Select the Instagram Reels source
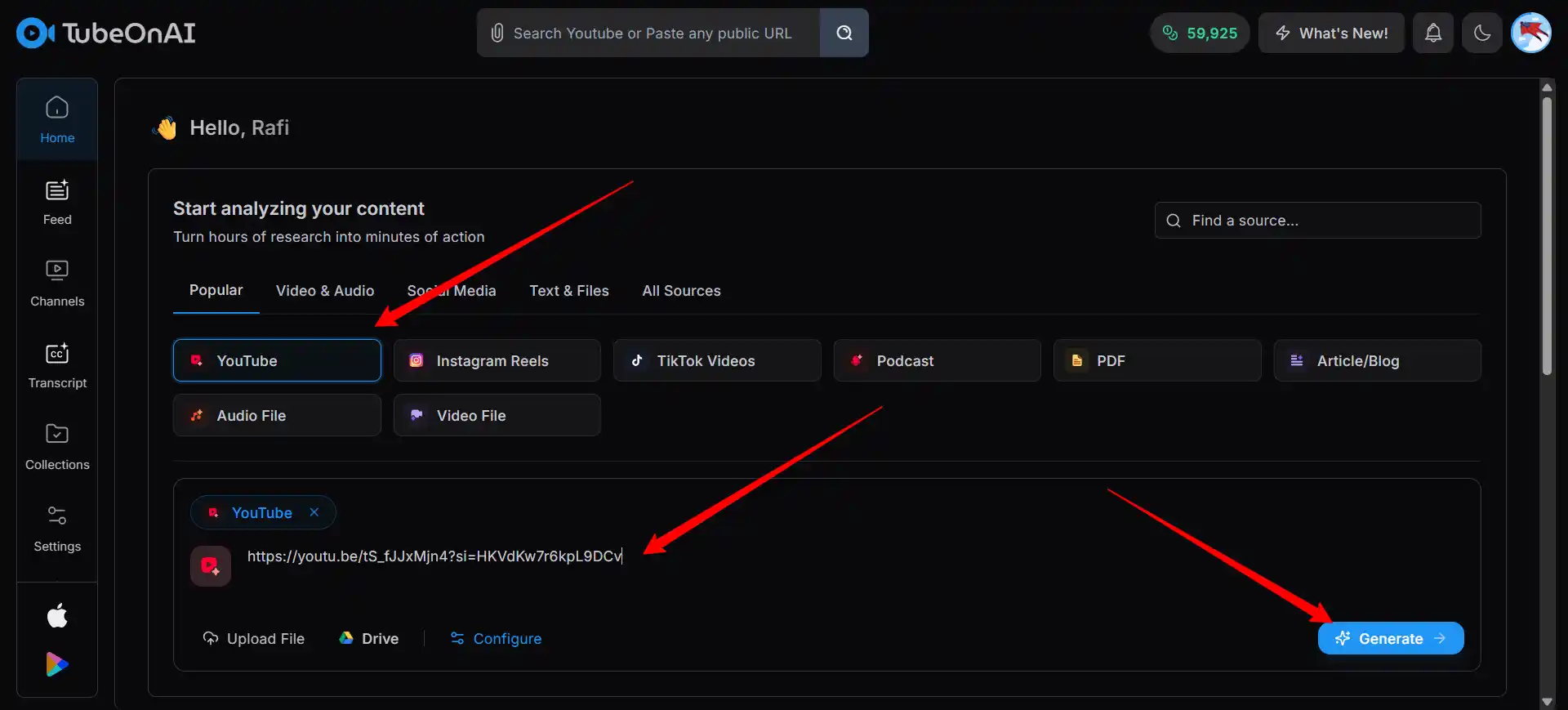Screen dimensions: 1568x710 point(497,360)
